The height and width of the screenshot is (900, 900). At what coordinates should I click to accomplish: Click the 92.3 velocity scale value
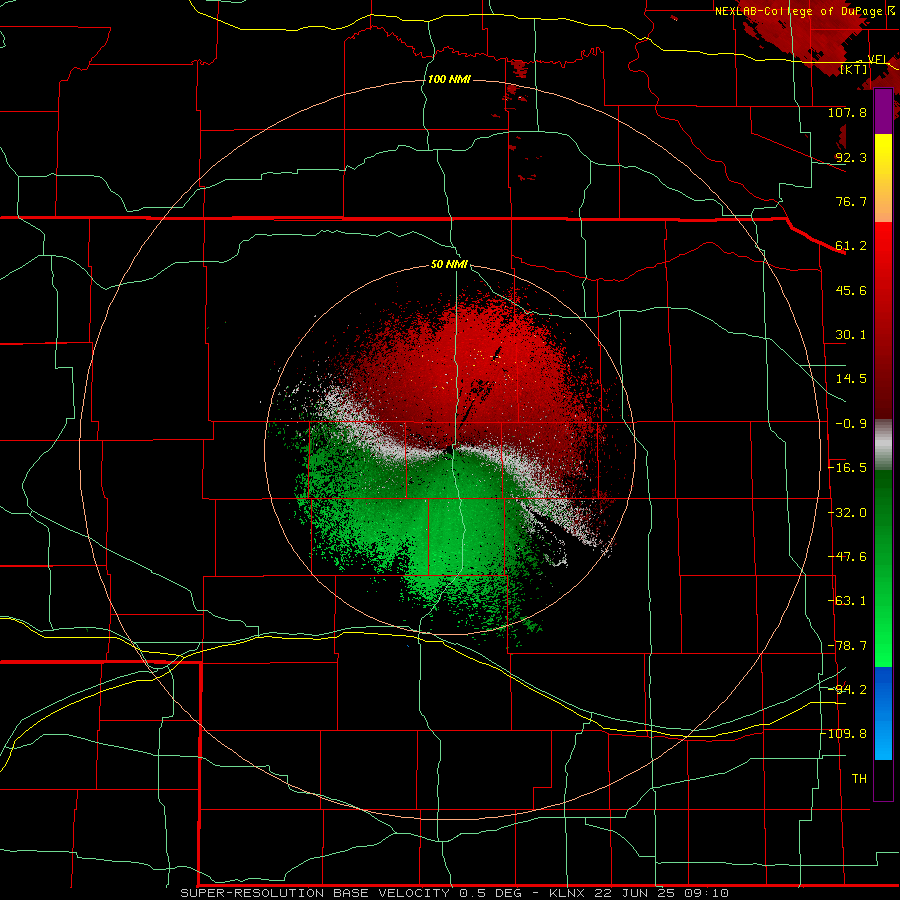[851, 157]
